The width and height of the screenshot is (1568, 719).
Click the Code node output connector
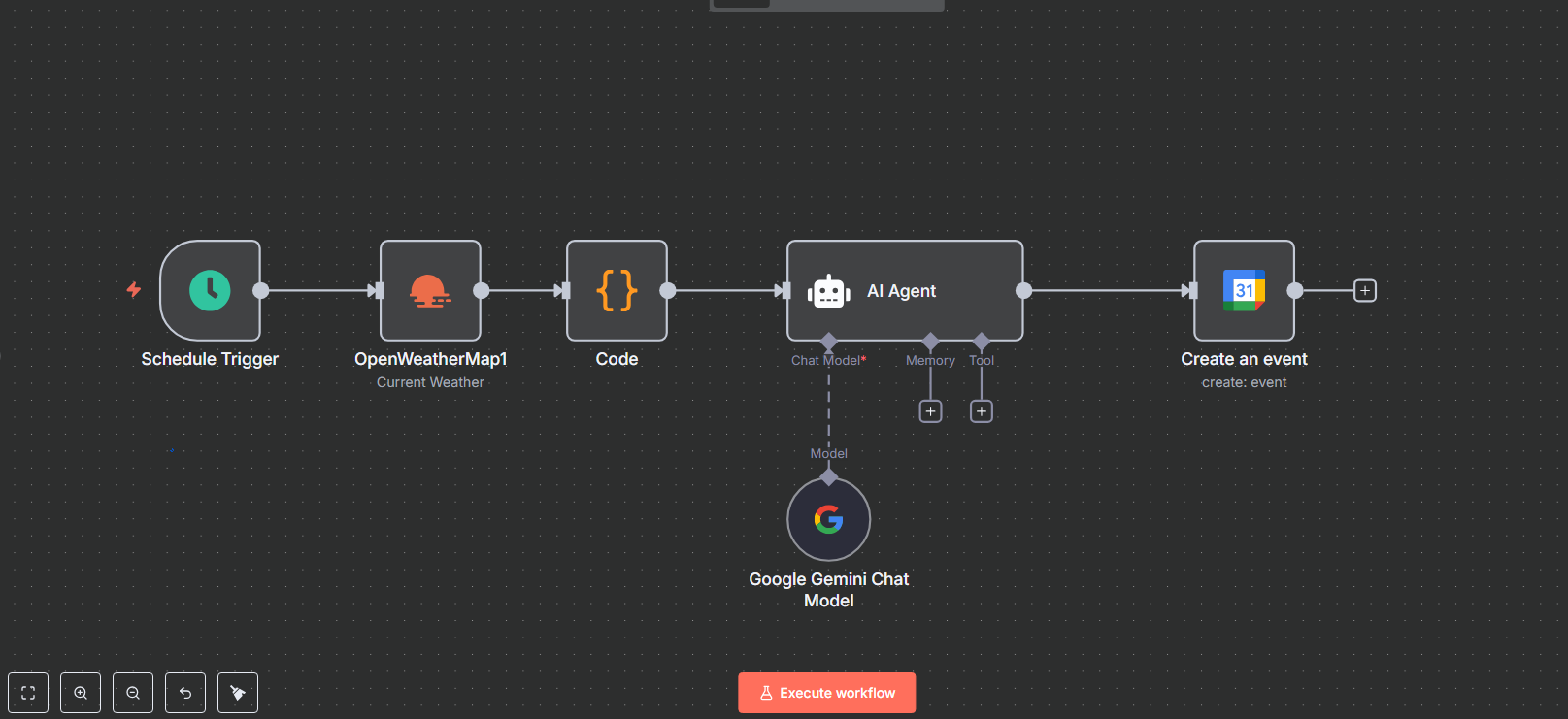point(667,290)
